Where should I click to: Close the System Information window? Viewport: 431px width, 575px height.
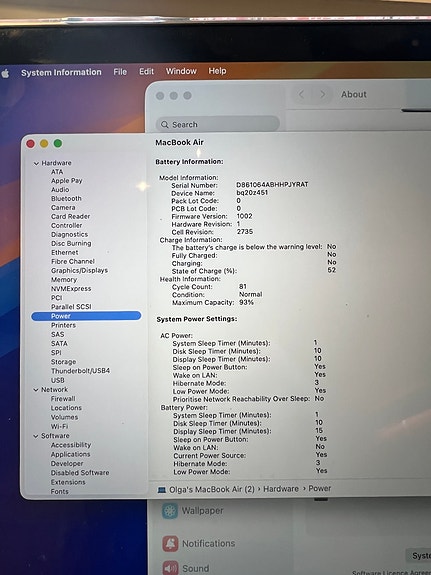coord(30,144)
